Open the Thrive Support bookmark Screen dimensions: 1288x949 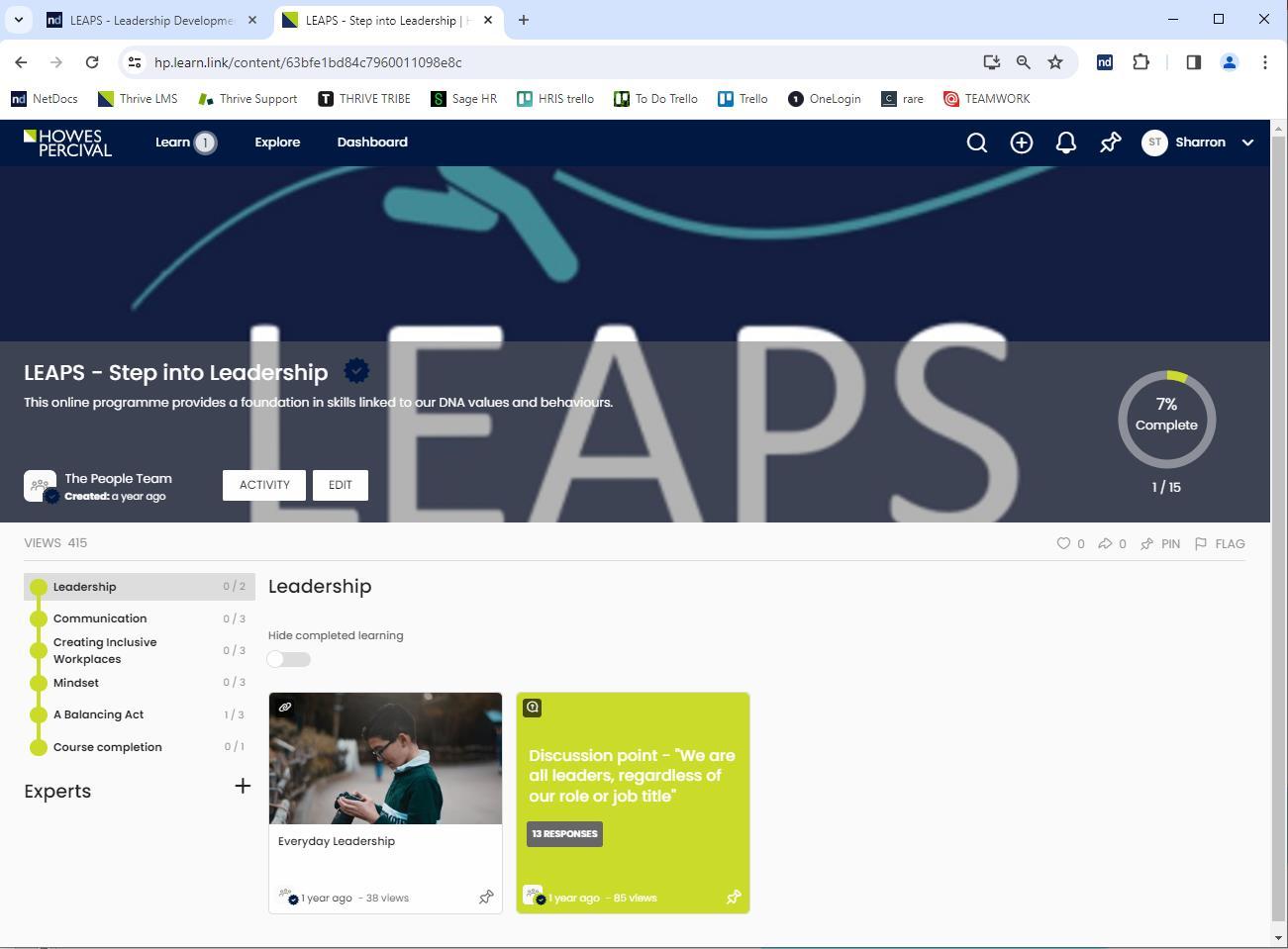tap(248, 99)
